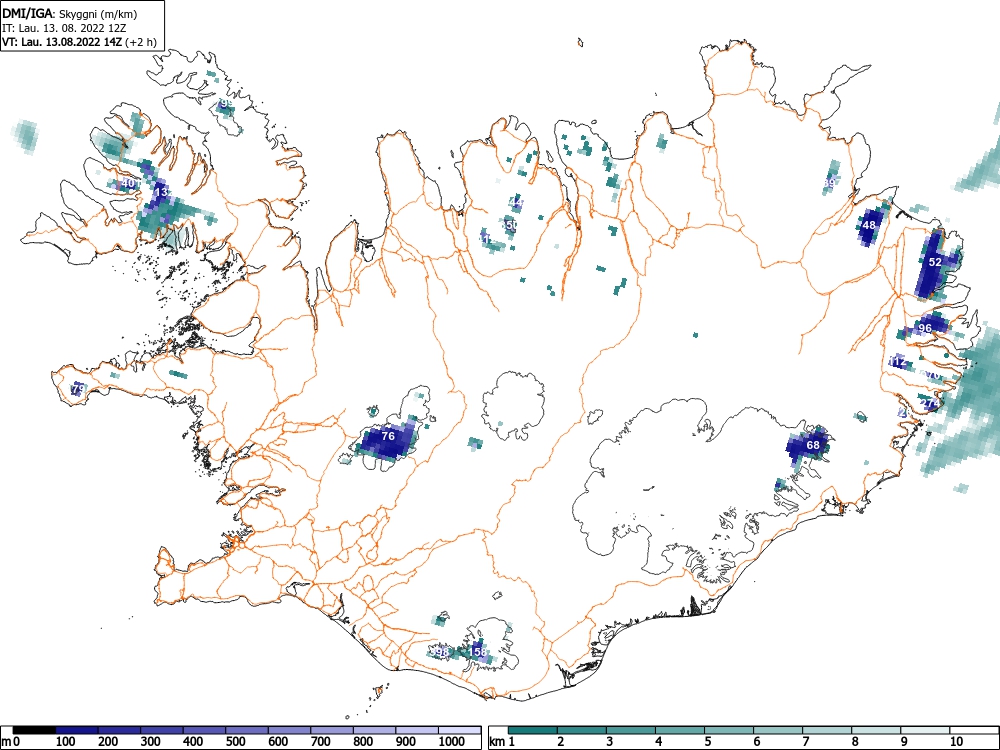Screen dimensions: 1000x750
Task: Click the 'DMI/IGA: Skyggni (m/km)' title line
Action: 70,13
